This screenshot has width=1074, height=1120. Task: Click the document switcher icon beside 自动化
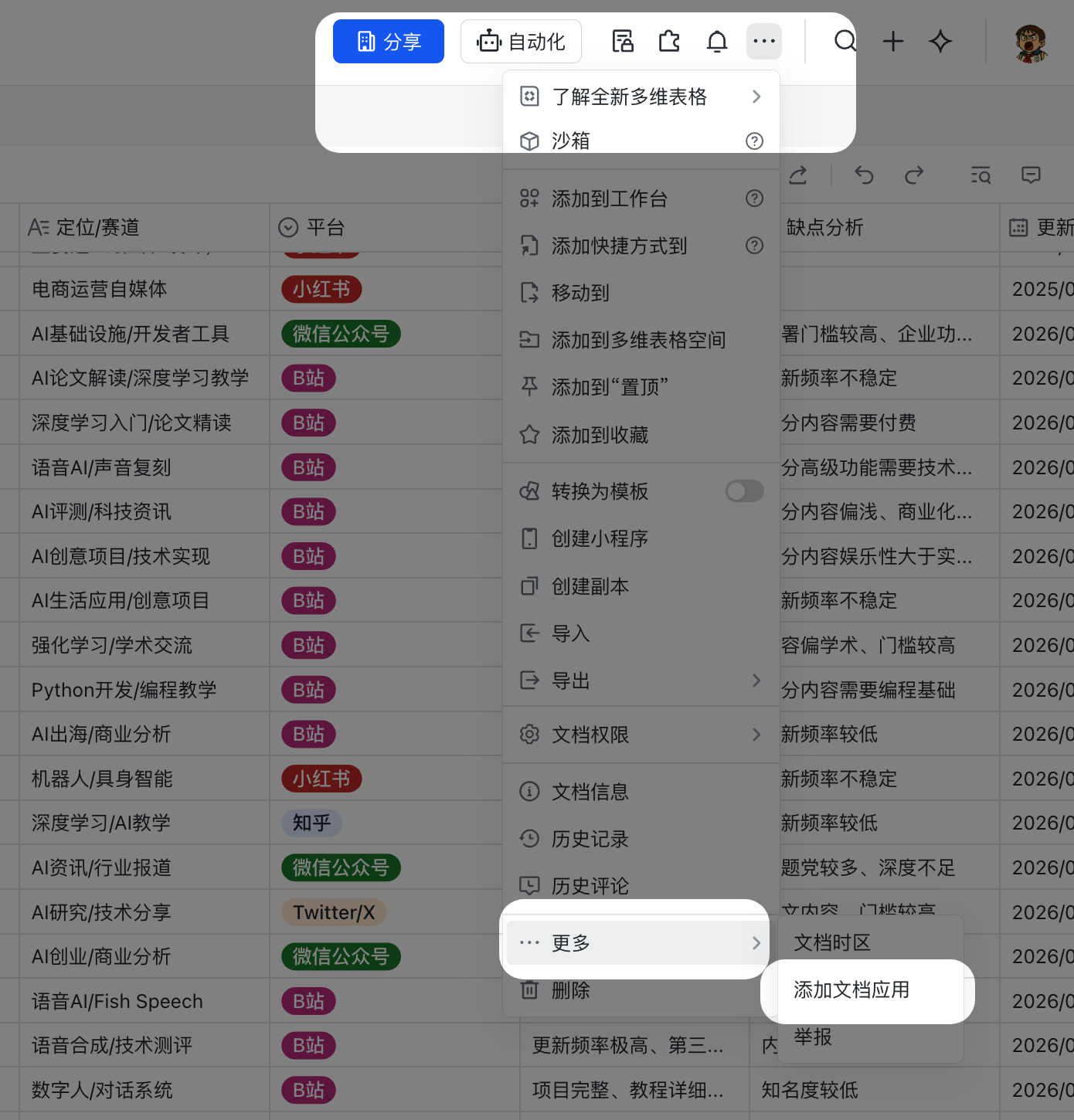tap(623, 42)
